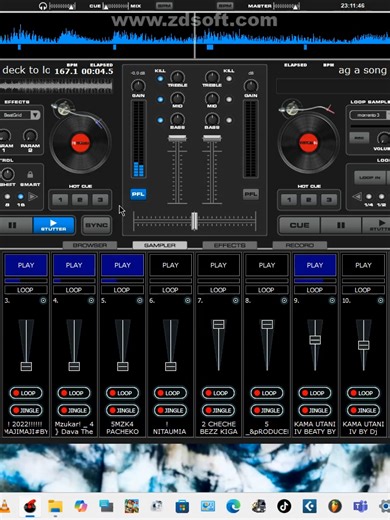Set slot 3 to Jingle mode
The image size is (390, 520).
26,410
